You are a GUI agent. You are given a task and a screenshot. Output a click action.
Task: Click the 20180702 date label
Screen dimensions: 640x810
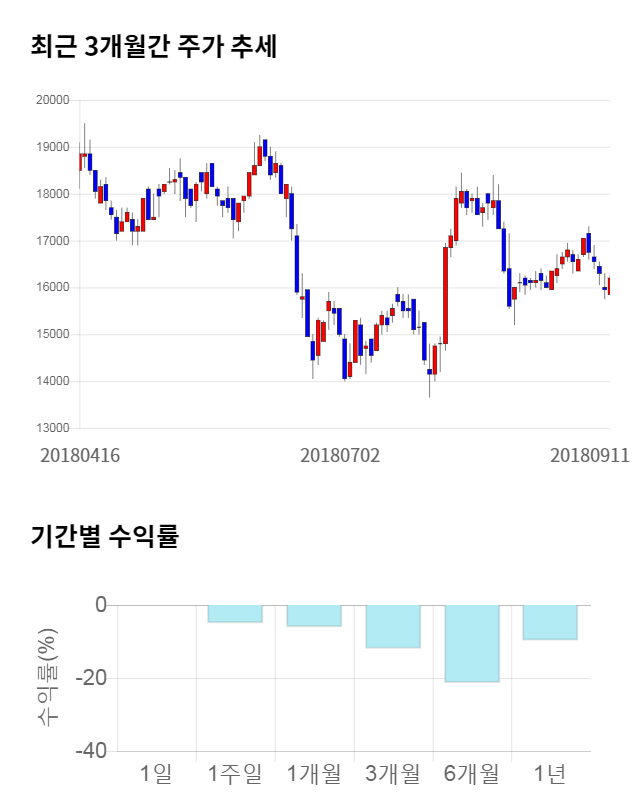pos(340,455)
